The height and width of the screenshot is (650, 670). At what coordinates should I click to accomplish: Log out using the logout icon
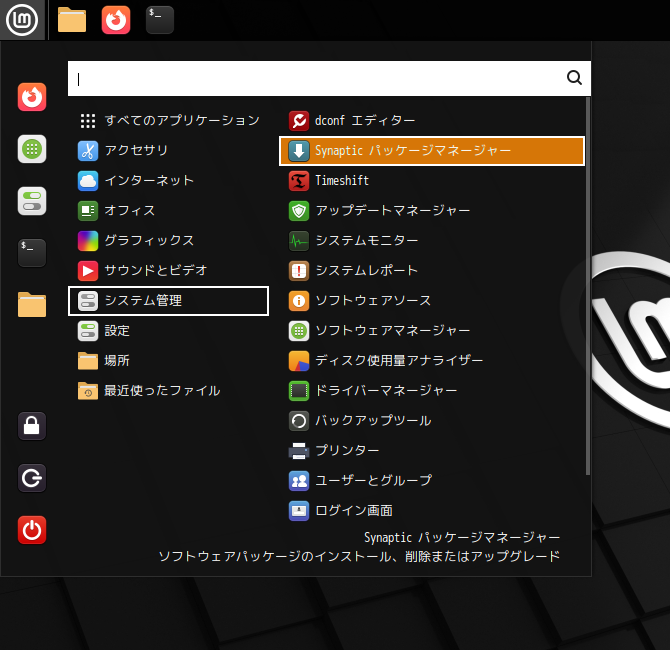click(x=32, y=478)
